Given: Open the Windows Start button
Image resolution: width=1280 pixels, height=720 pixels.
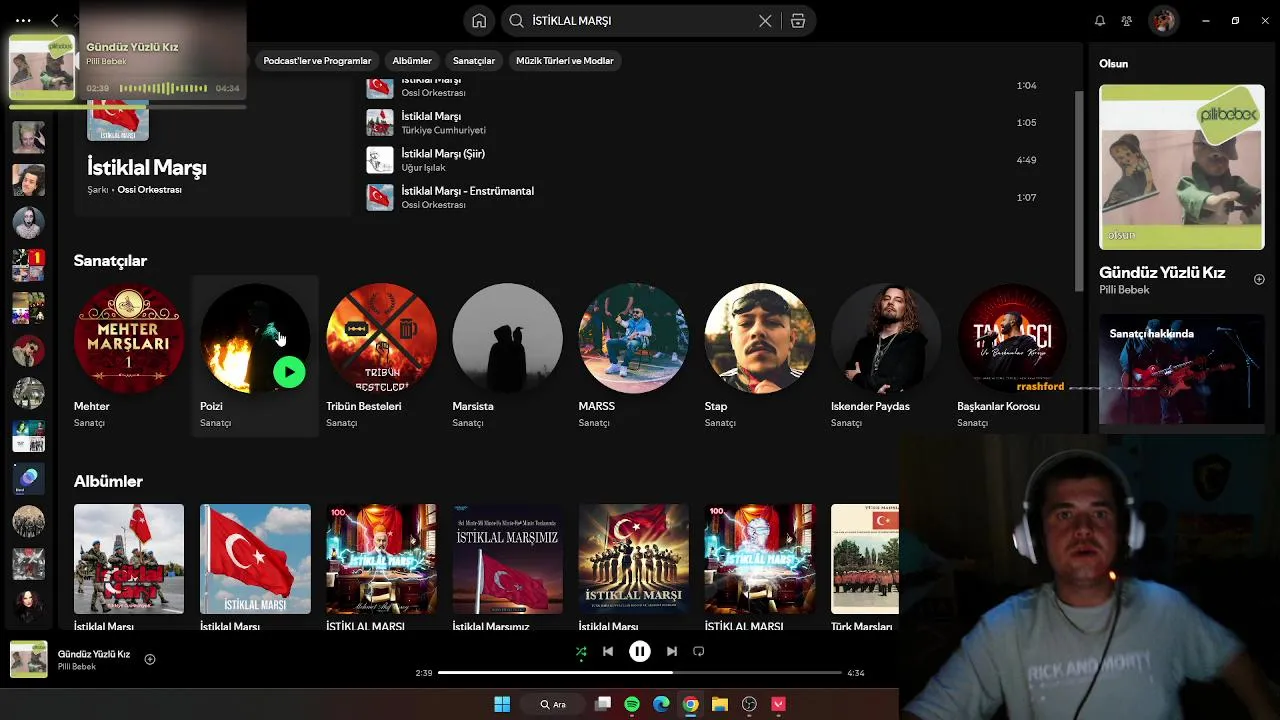Looking at the screenshot, I should tap(502, 704).
